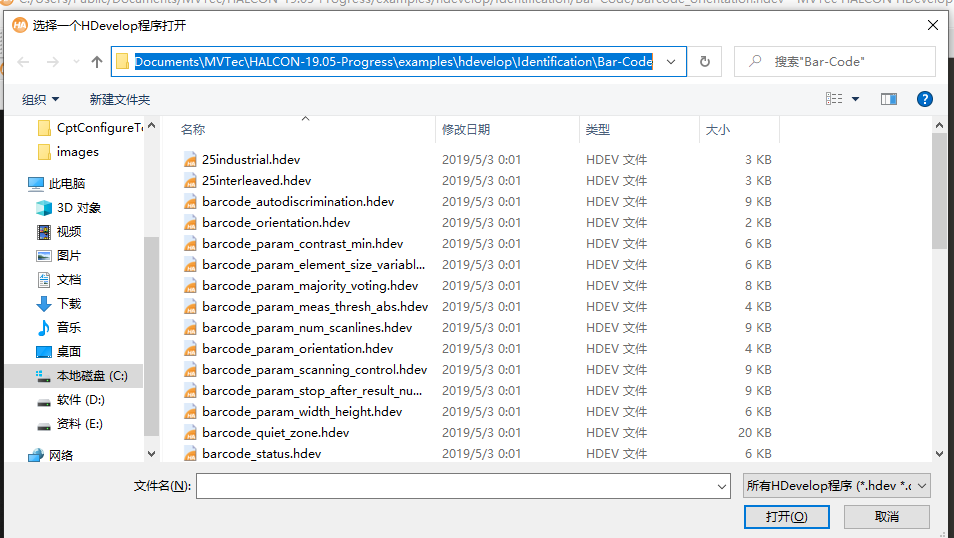
Task: Select barcode_param_num_scanlines.hdev file
Action: (307, 327)
